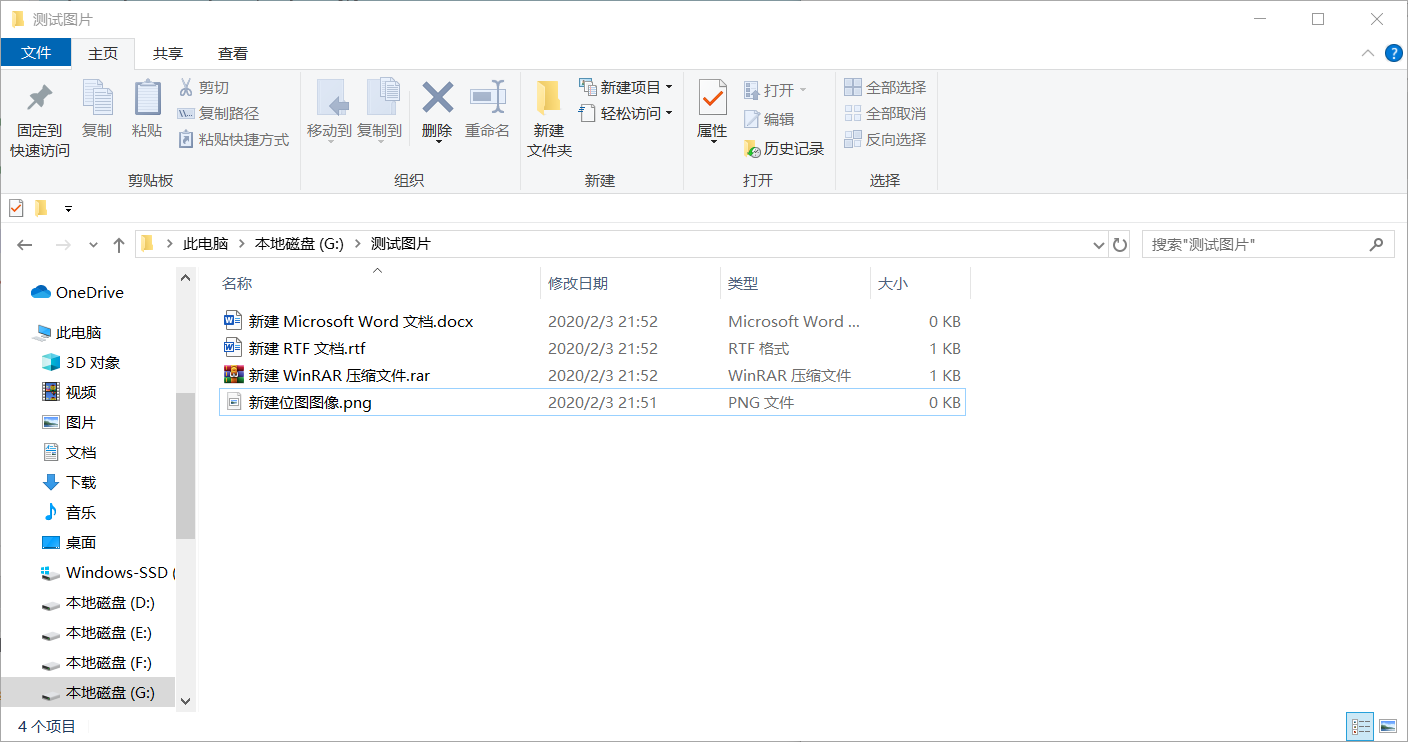Click the folder icon in the quick access toolbar
Screen dimensions: 1408x742
pyautogui.click(x=41, y=208)
